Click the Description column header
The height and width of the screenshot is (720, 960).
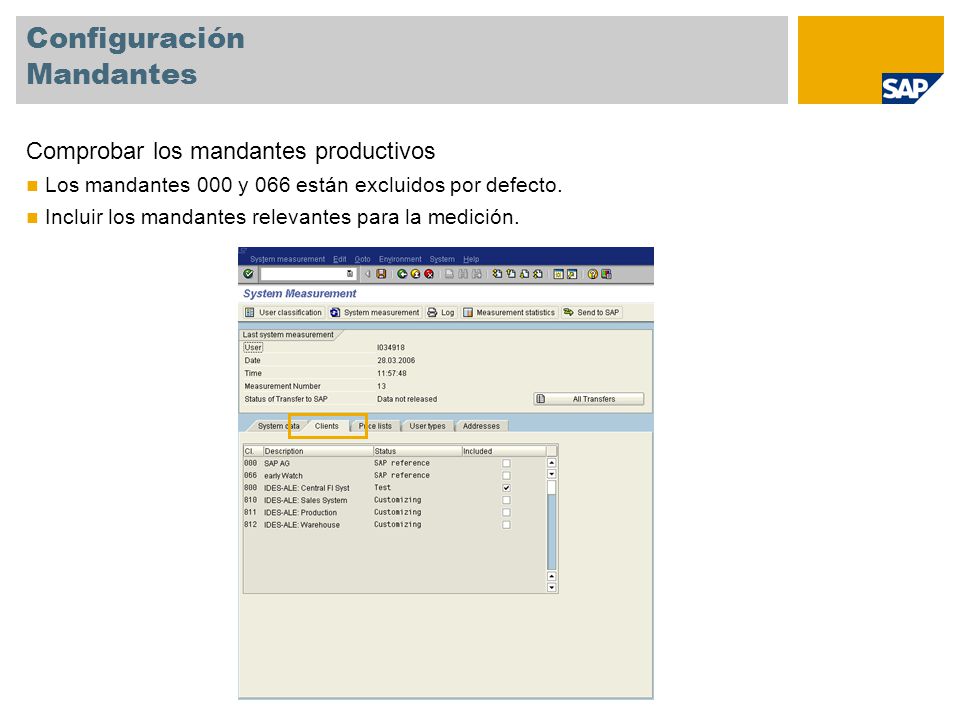318,451
